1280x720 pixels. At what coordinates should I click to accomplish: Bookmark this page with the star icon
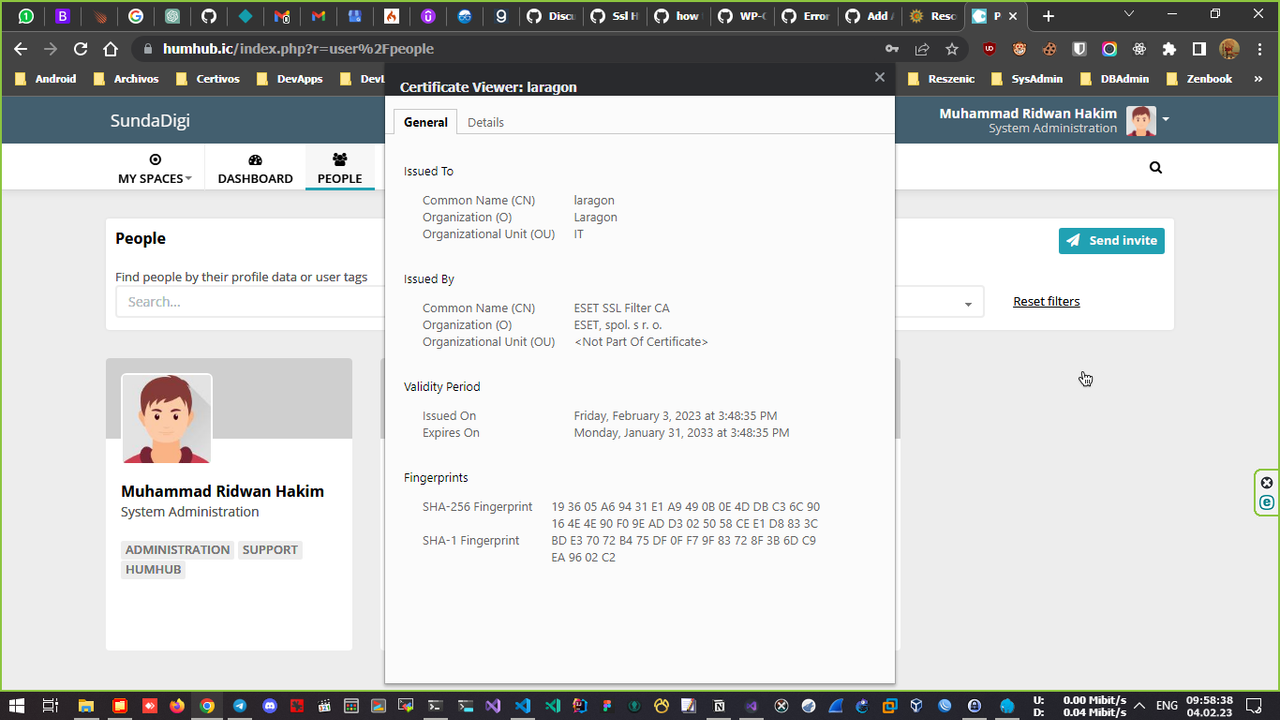coord(952,49)
